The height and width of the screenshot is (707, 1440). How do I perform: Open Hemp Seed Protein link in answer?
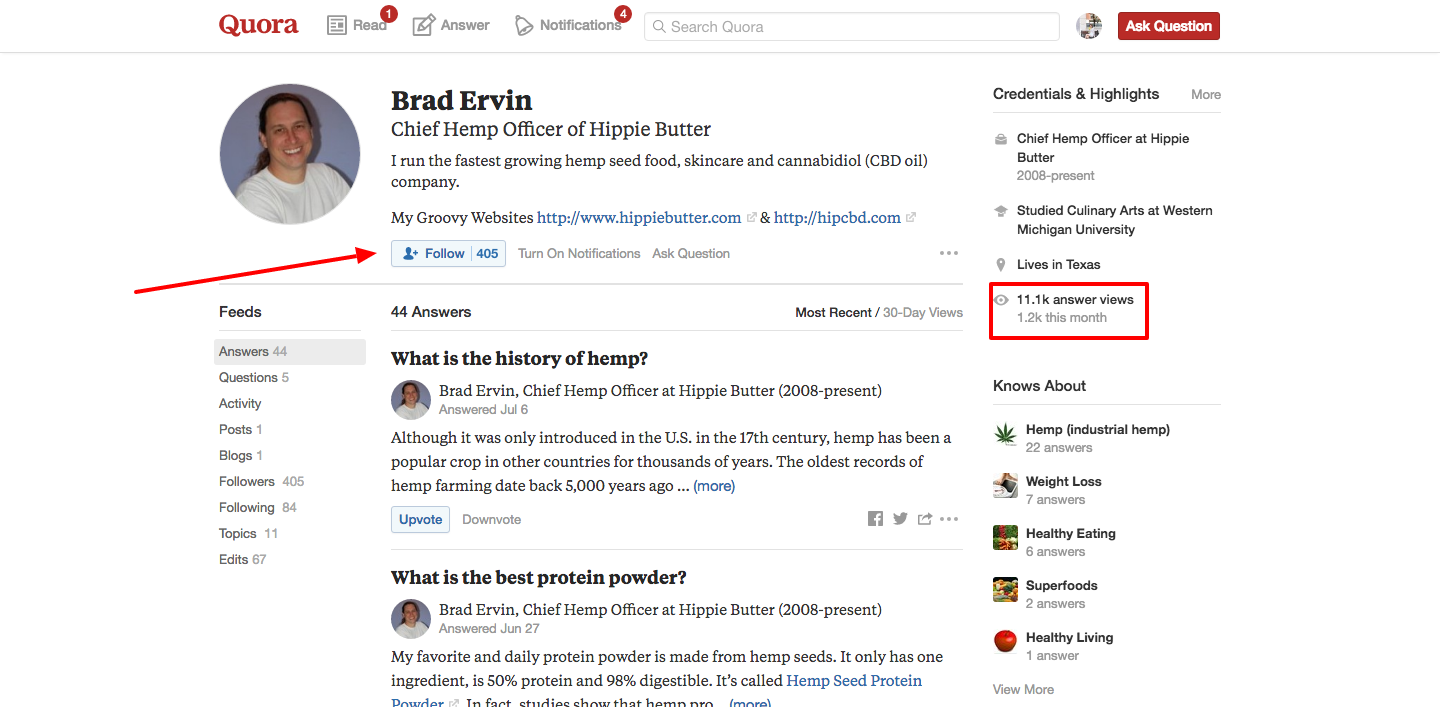tap(854, 681)
